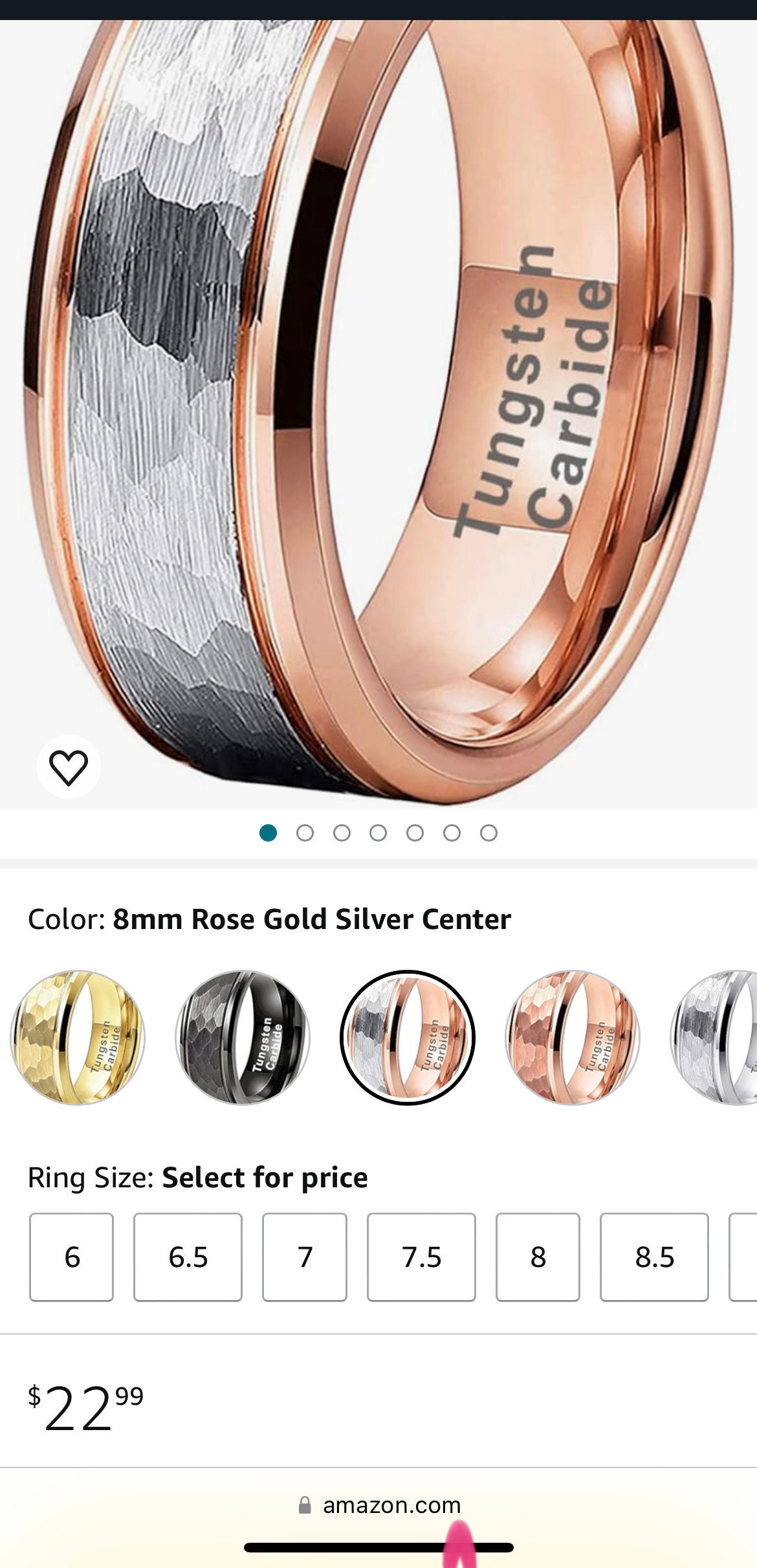The height and width of the screenshot is (1568, 757).
Task: Choose ring size 8.5
Action: [x=654, y=1257]
